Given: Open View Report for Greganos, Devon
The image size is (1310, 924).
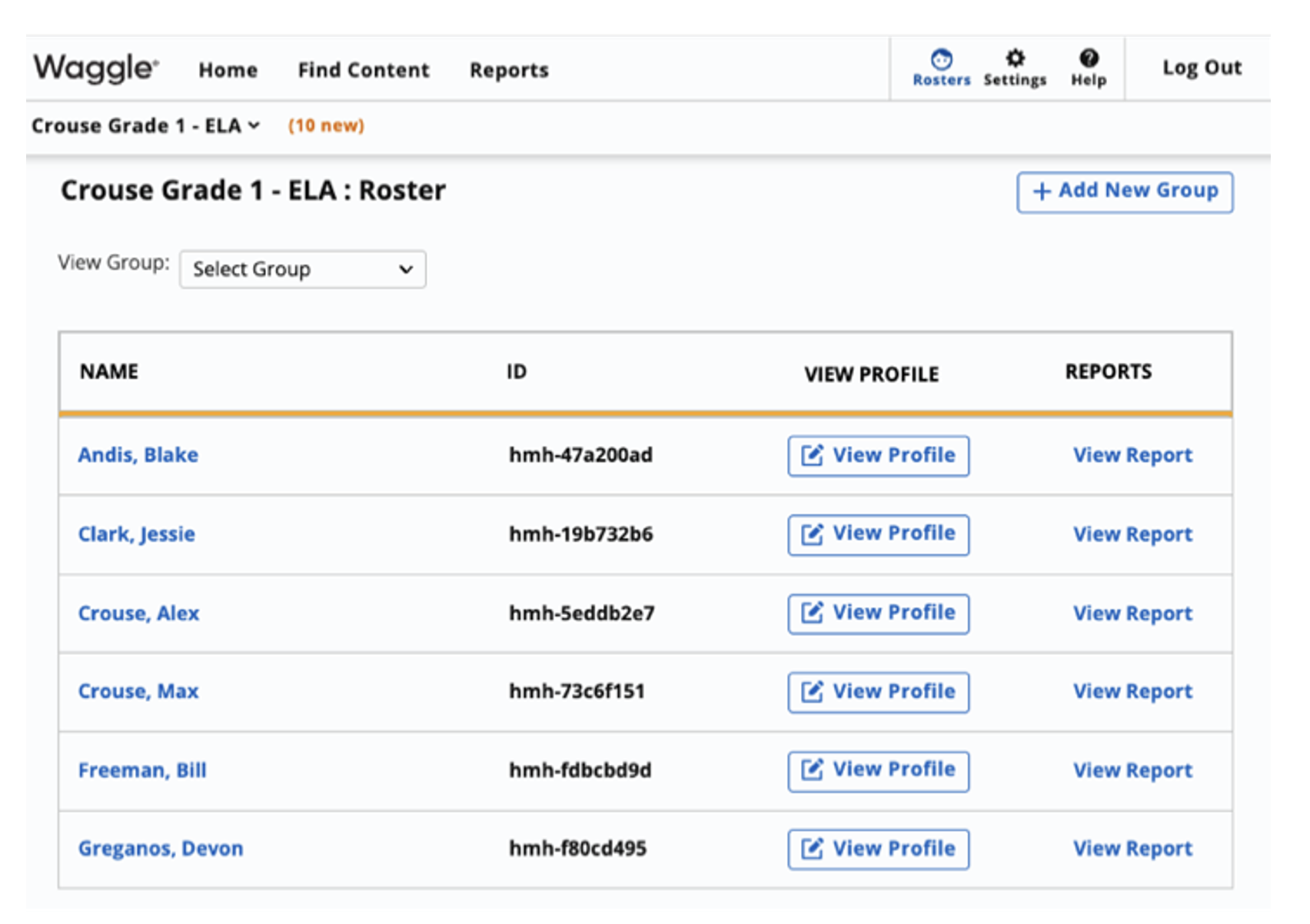Looking at the screenshot, I should 1132,849.
